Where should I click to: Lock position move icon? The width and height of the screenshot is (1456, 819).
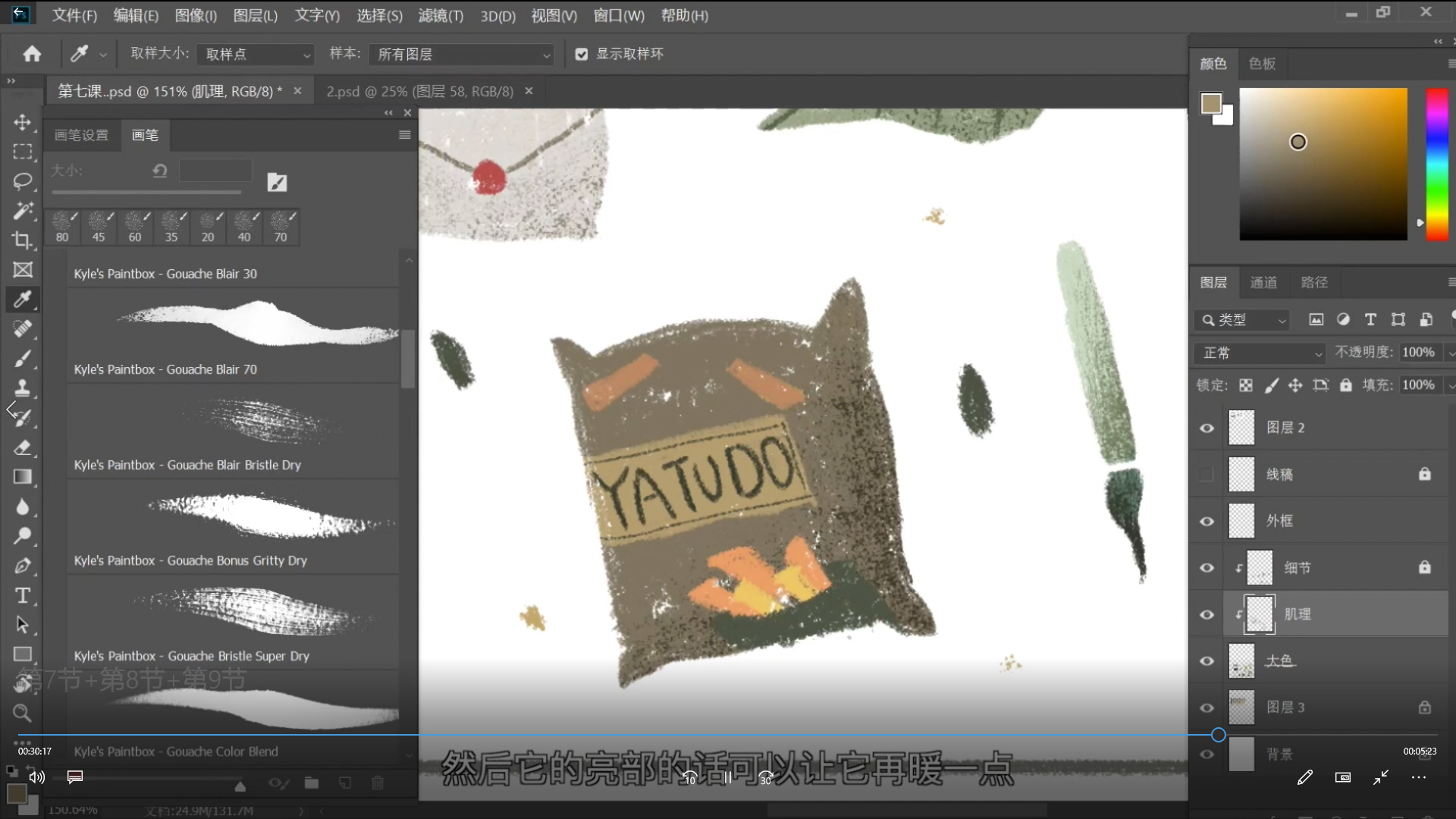pyautogui.click(x=1295, y=385)
